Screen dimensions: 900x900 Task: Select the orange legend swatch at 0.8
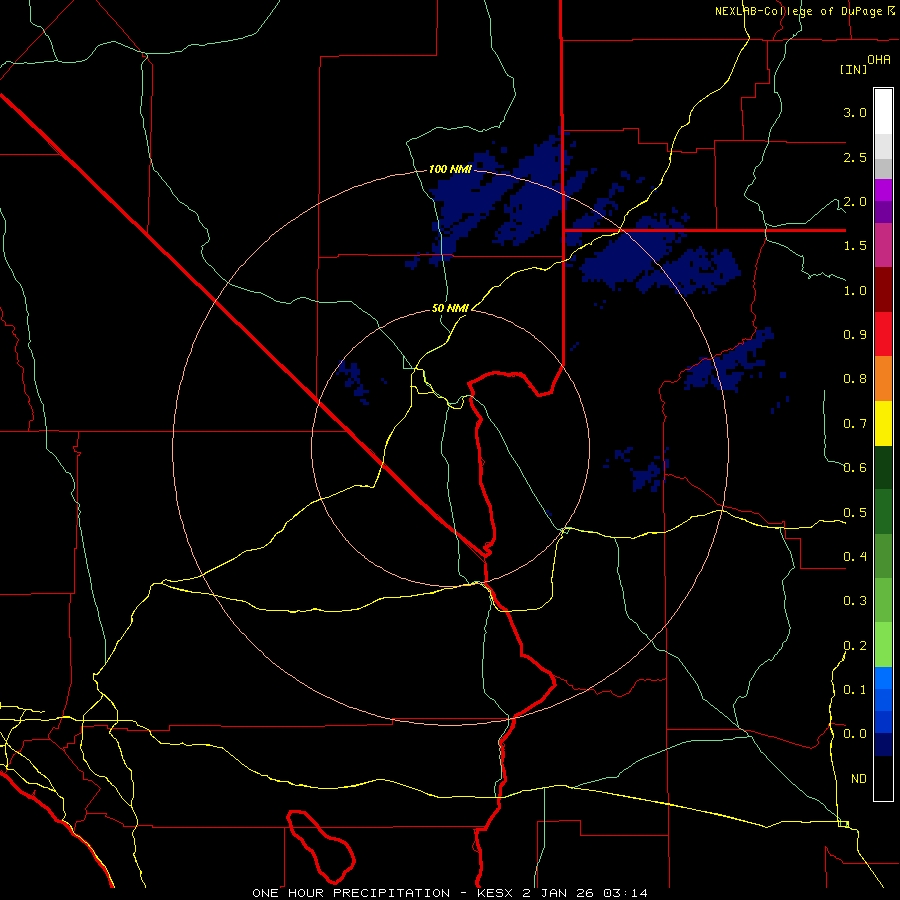[x=883, y=379]
